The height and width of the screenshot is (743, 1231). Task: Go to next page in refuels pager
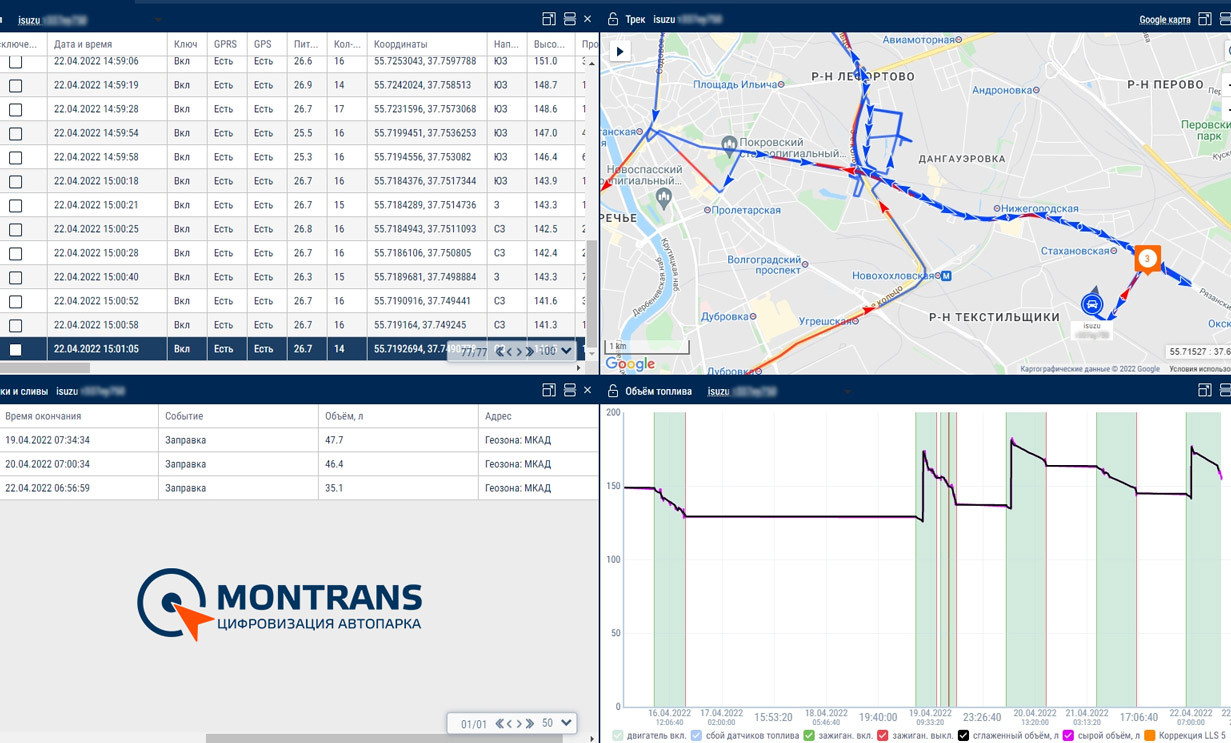(x=519, y=723)
